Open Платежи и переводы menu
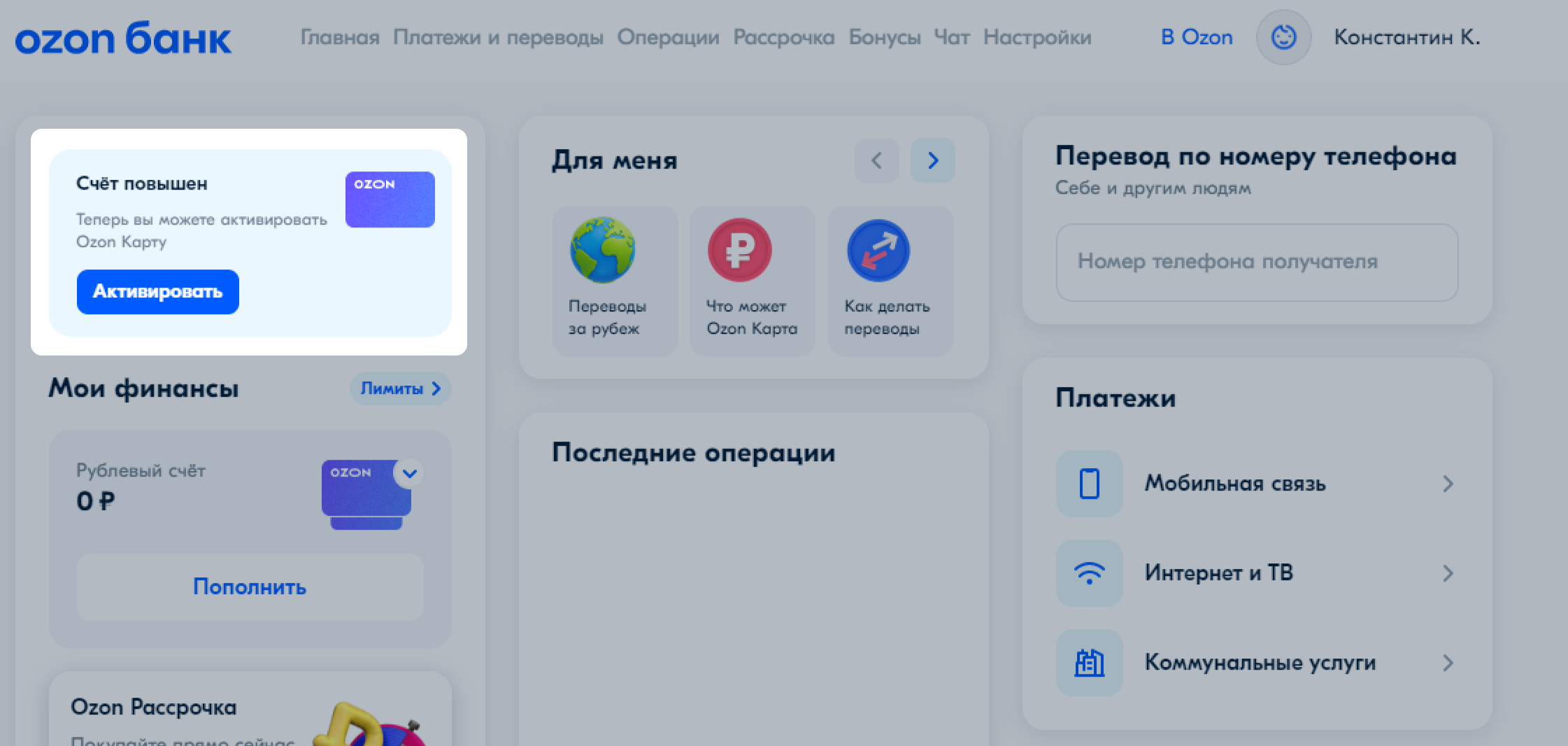Image resolution: width=1568 pixels, height=746 pixels. pos(498,37)
